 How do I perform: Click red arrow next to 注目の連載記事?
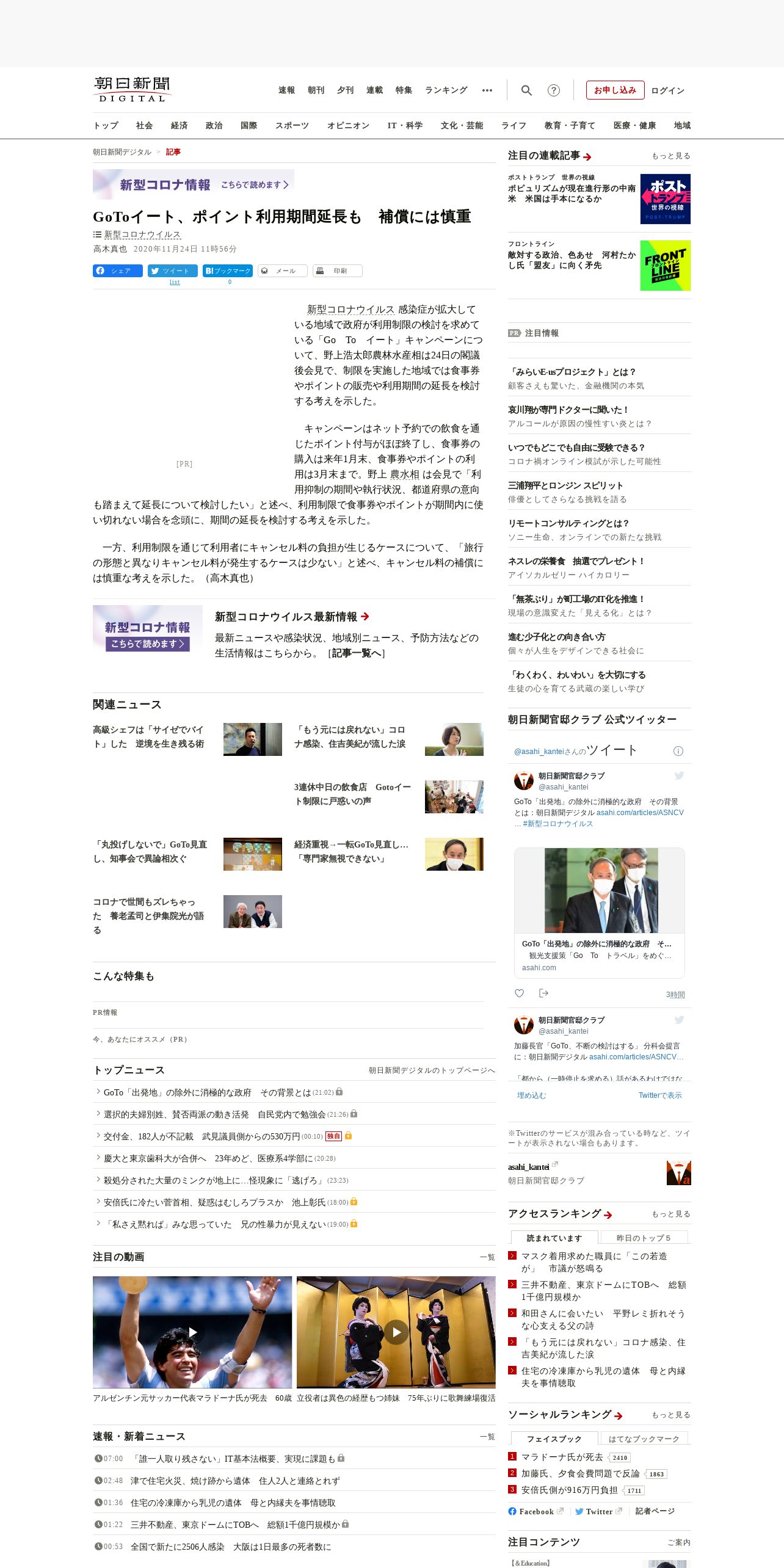[x=587, y=157]
